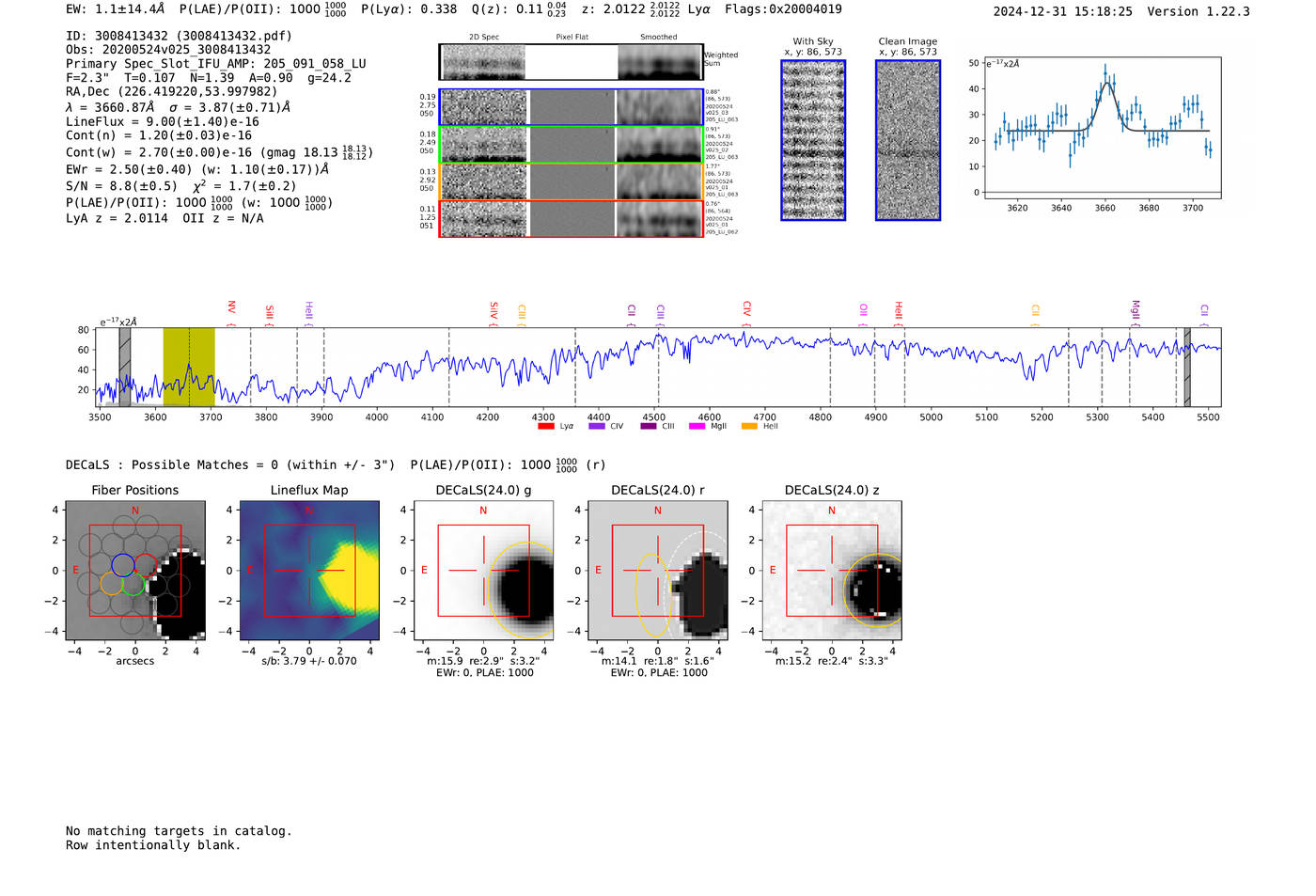Select the blue fiber circle in Fiber Positions
The image size is (1316, 896).
(123, 565)
